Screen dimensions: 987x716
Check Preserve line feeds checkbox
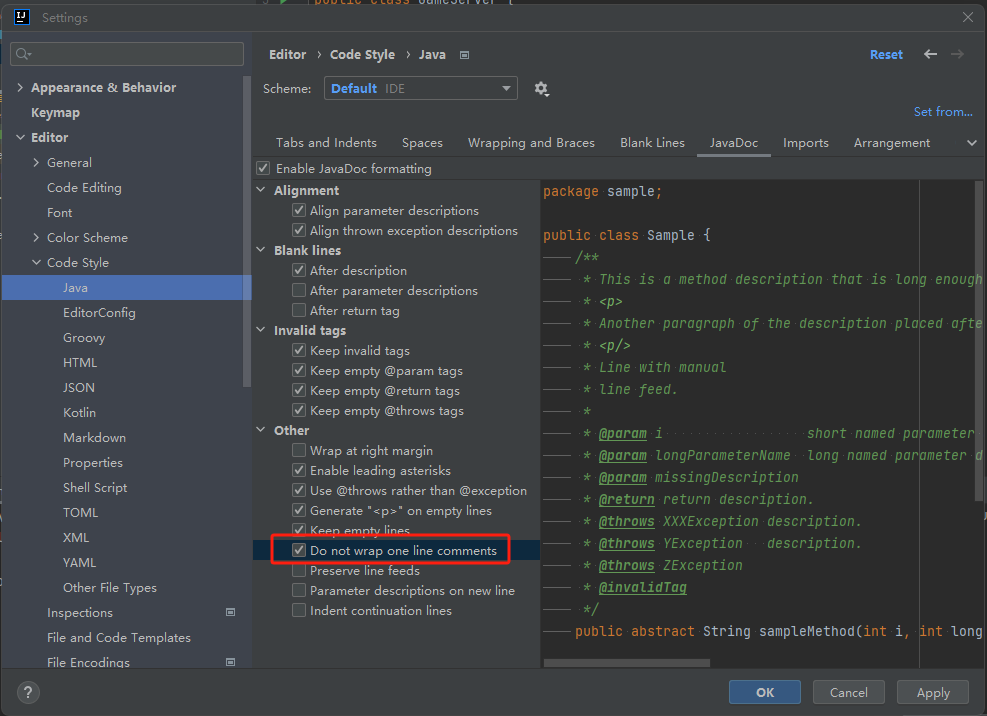click(299, 571)
